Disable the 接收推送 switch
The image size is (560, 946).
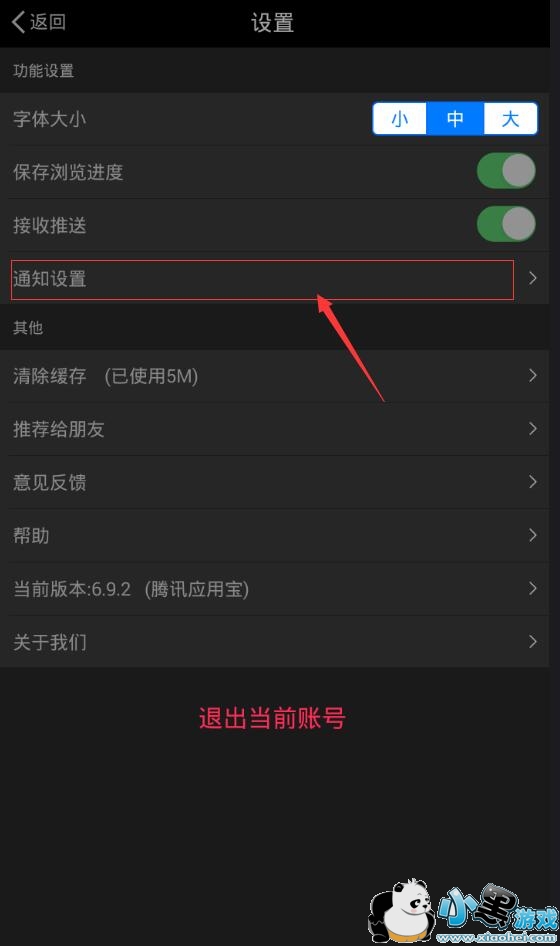click(x=506, y=224)
